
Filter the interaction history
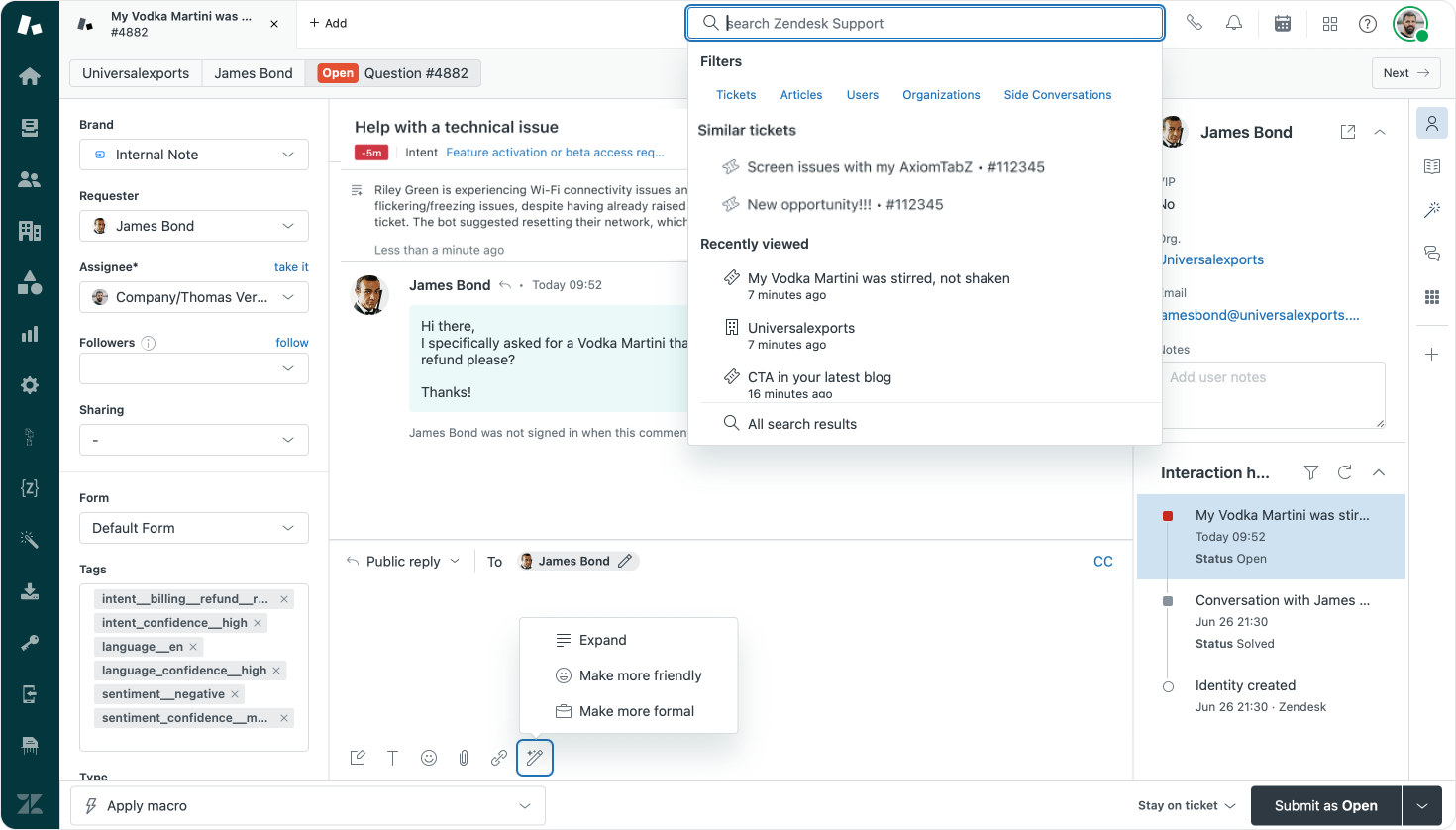tap(1311, 472)
